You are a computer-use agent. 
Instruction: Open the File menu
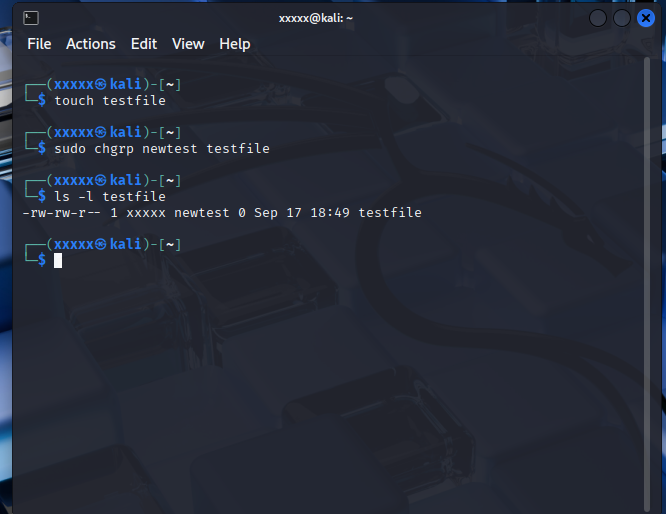[39, 44]
